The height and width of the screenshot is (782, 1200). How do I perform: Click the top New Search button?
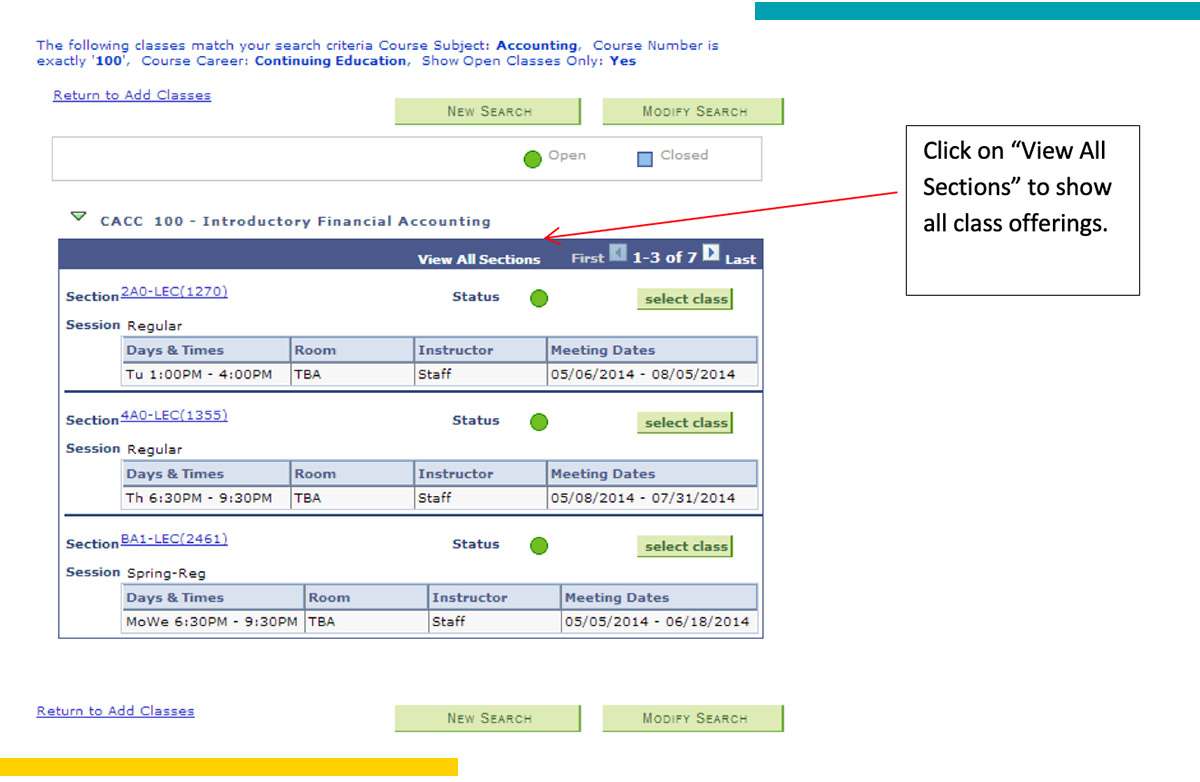[488, 111]
